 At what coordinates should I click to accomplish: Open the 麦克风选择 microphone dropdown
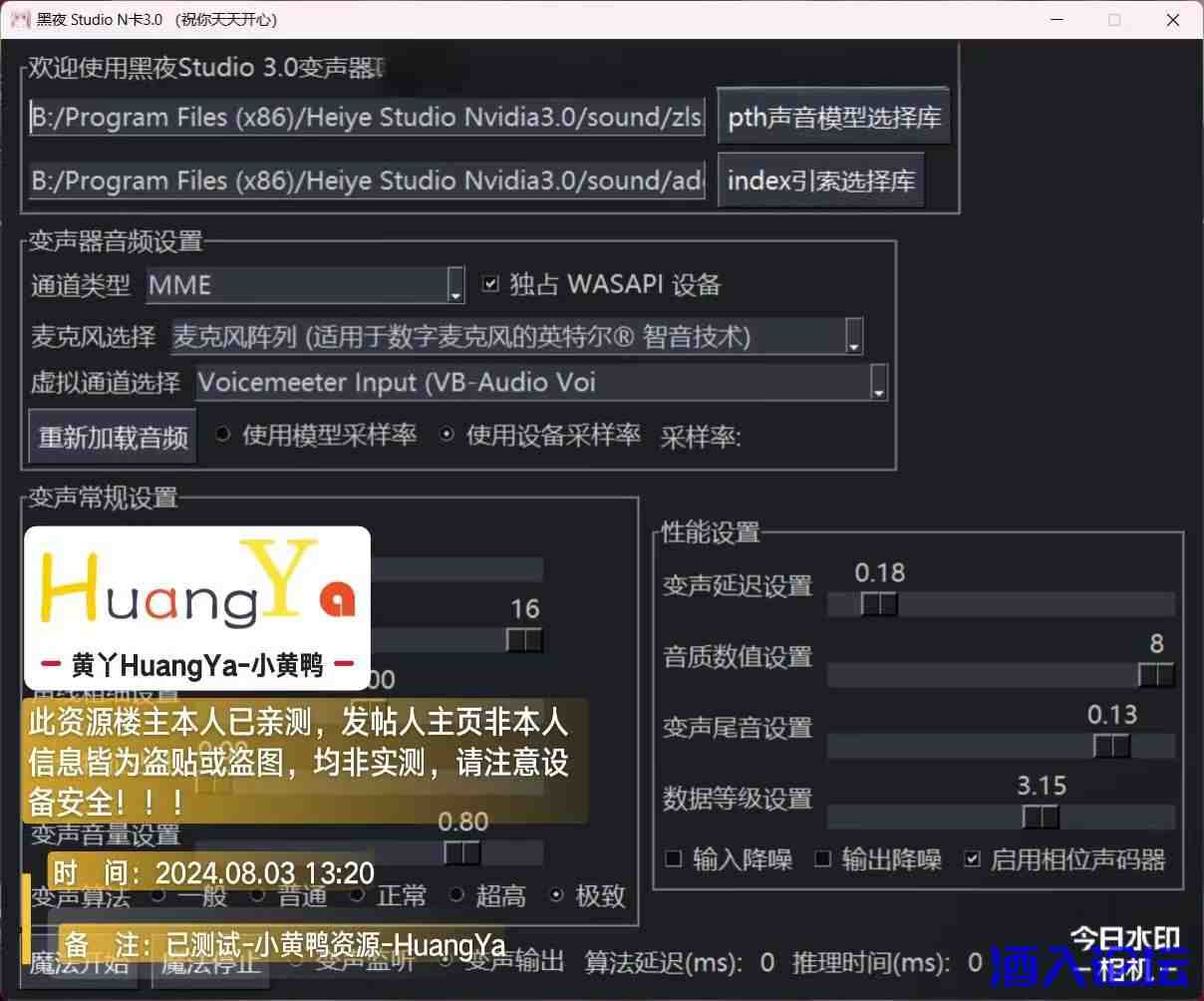(x=852, y=336)
